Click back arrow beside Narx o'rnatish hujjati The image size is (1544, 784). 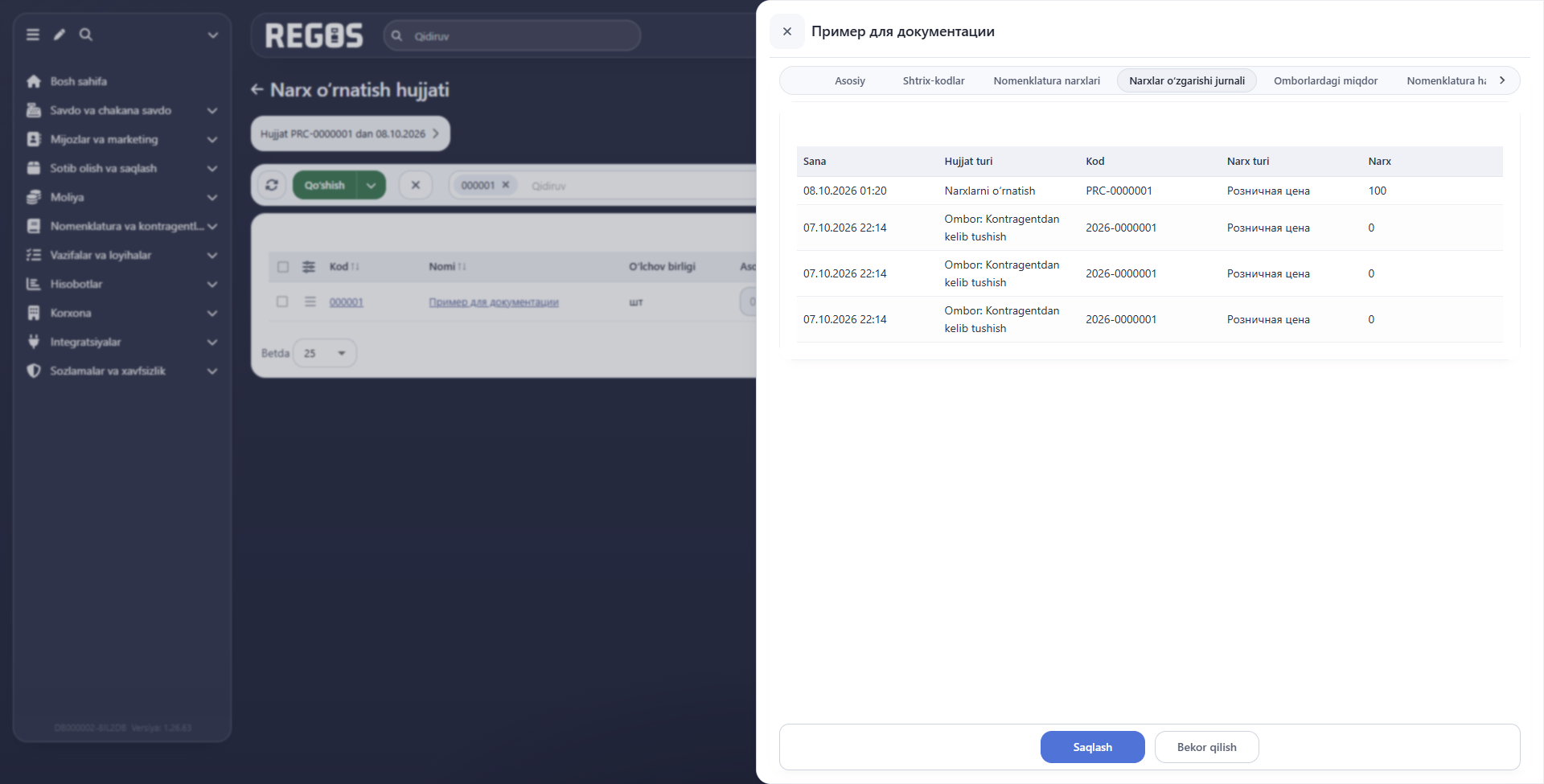[257, 89]
